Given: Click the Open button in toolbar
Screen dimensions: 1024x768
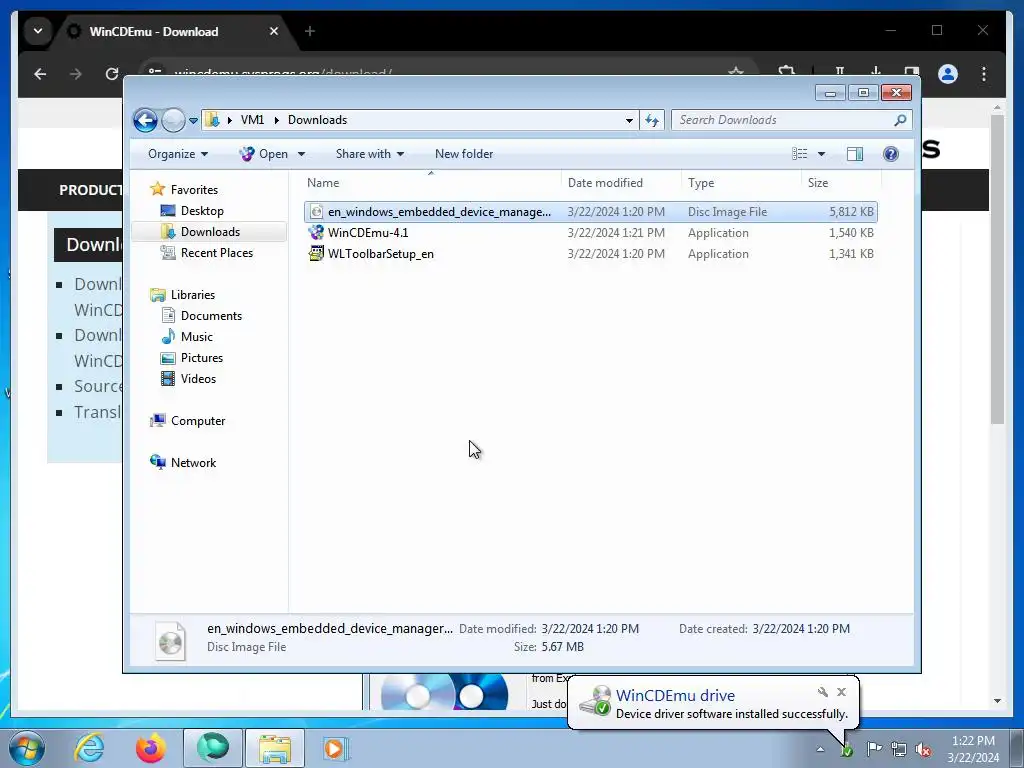Looking at the screenshot, I should point(264,154).
